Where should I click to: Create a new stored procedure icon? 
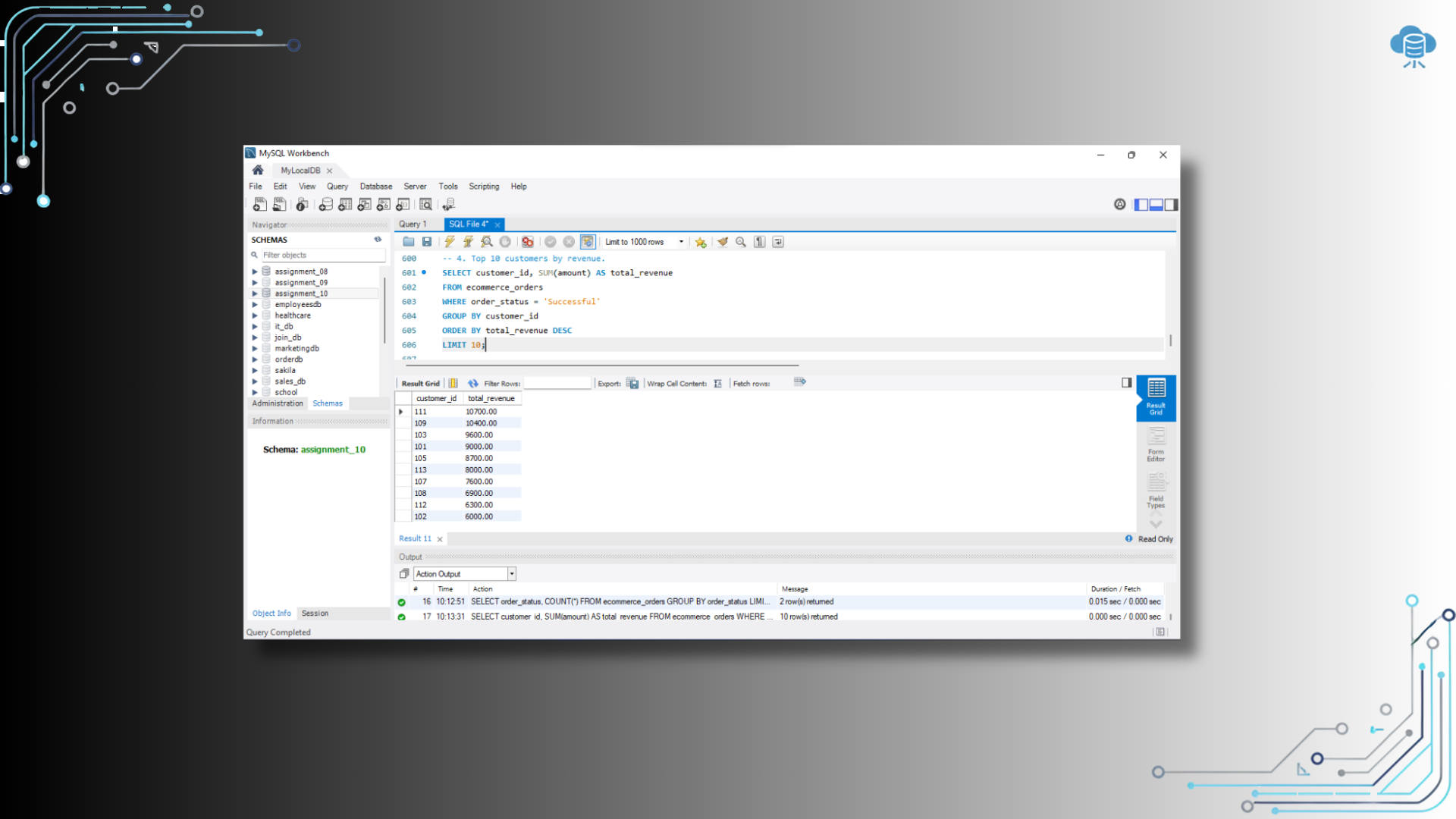pyautogui.click(x=384, y=204)
